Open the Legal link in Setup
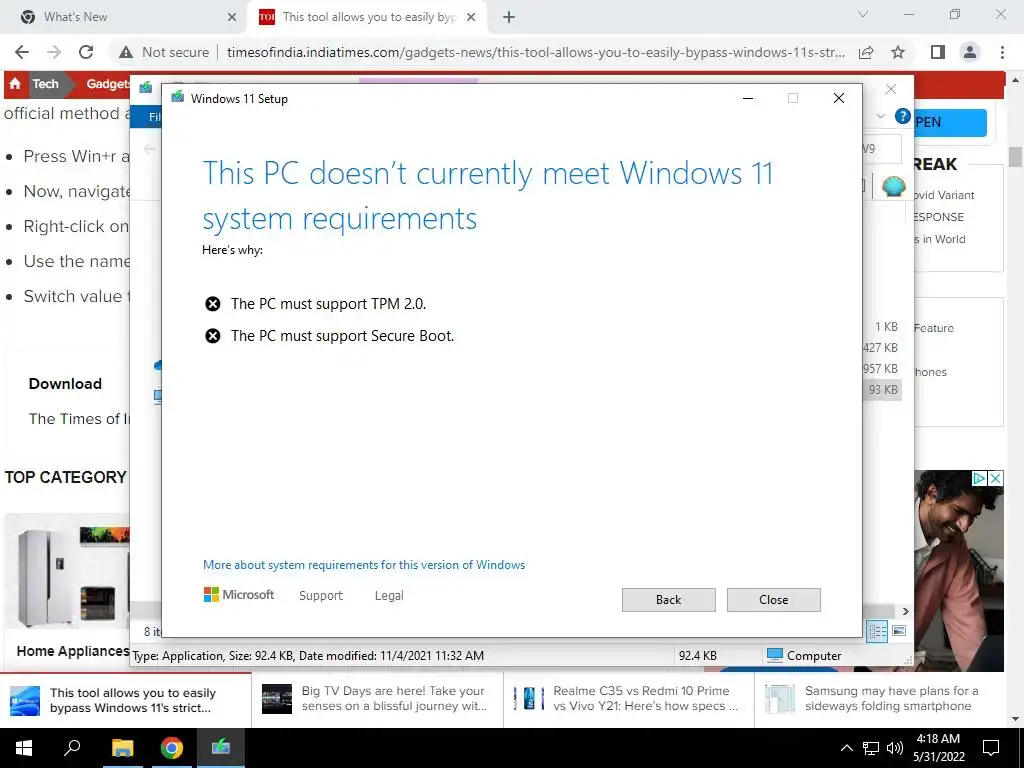 389,596
